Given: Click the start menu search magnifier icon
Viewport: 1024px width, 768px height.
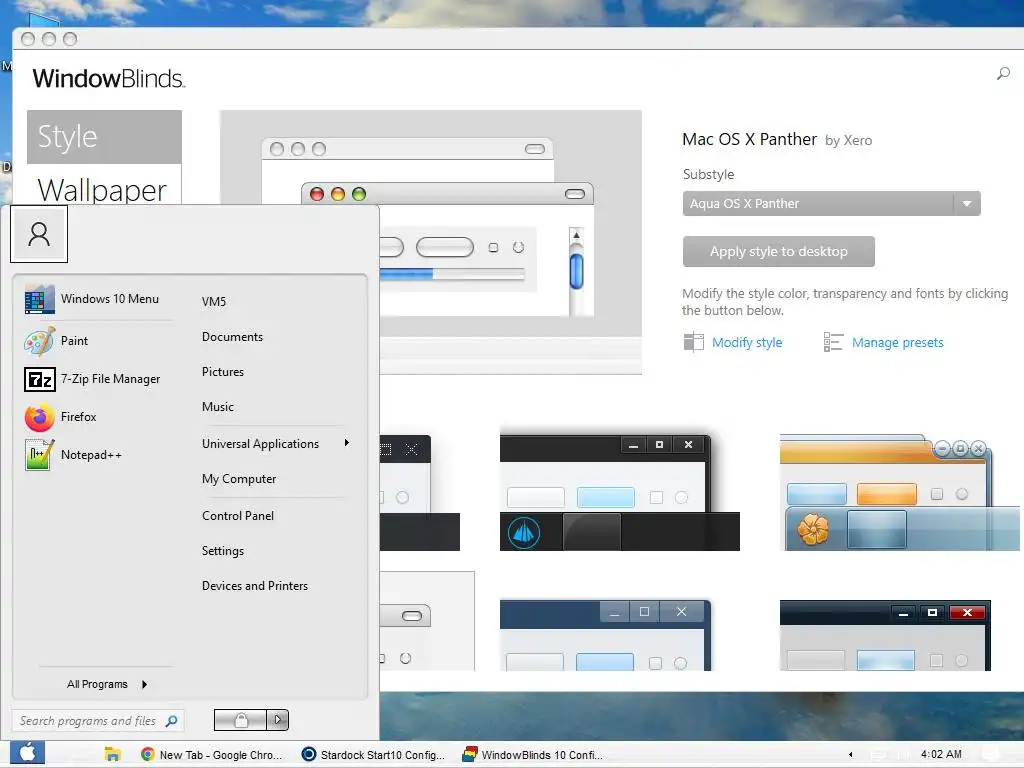Looking at the screenshot, I should click(x=172, y=721).
